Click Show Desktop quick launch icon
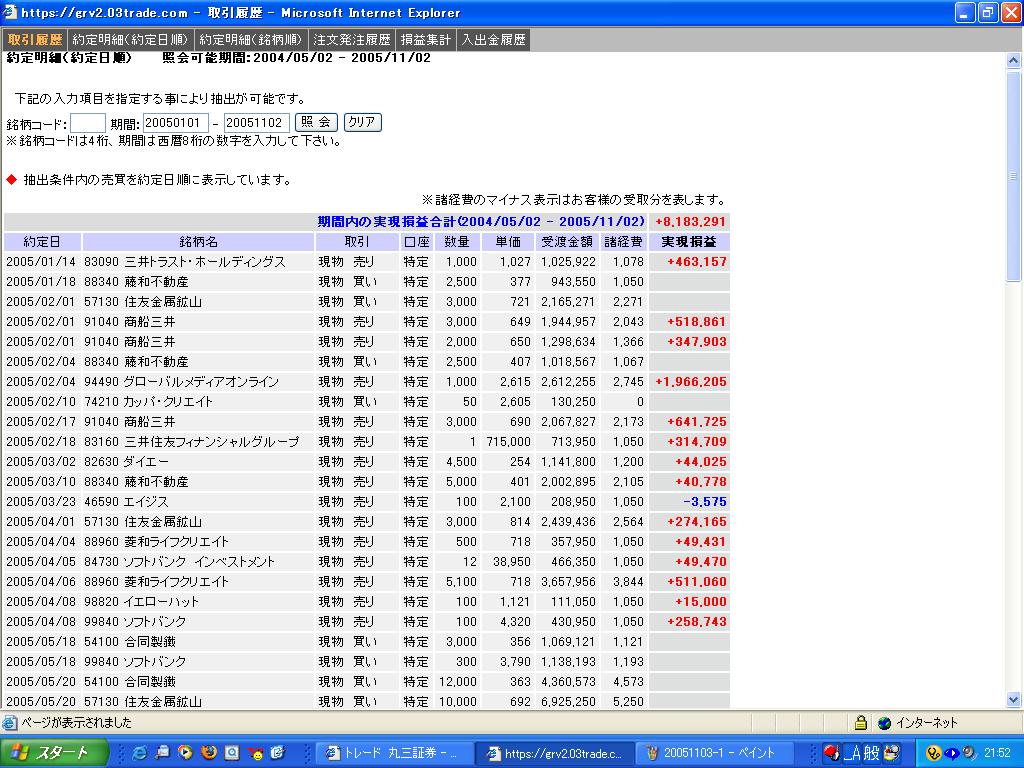 [162, 752]
